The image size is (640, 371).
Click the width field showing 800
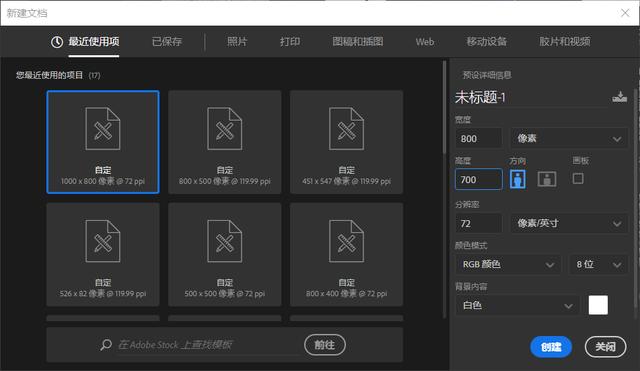pos(479,138)
